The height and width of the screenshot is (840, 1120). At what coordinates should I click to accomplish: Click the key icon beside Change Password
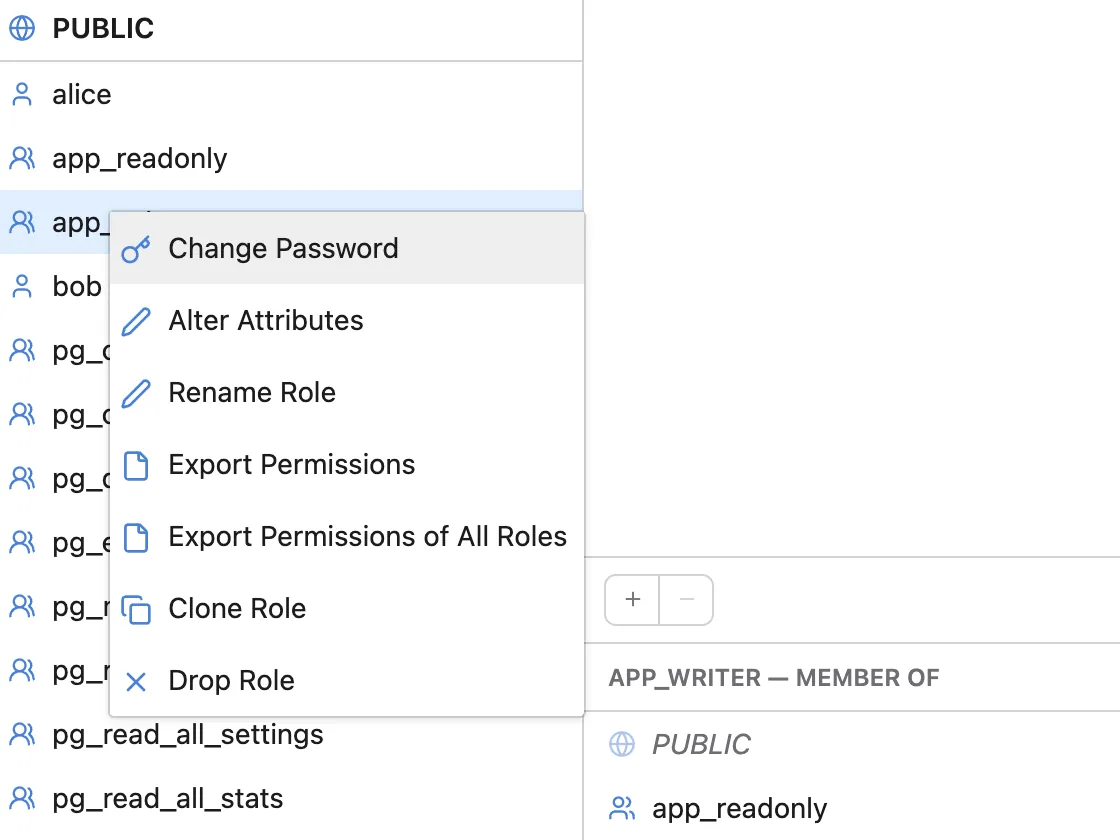click(136, 249)
